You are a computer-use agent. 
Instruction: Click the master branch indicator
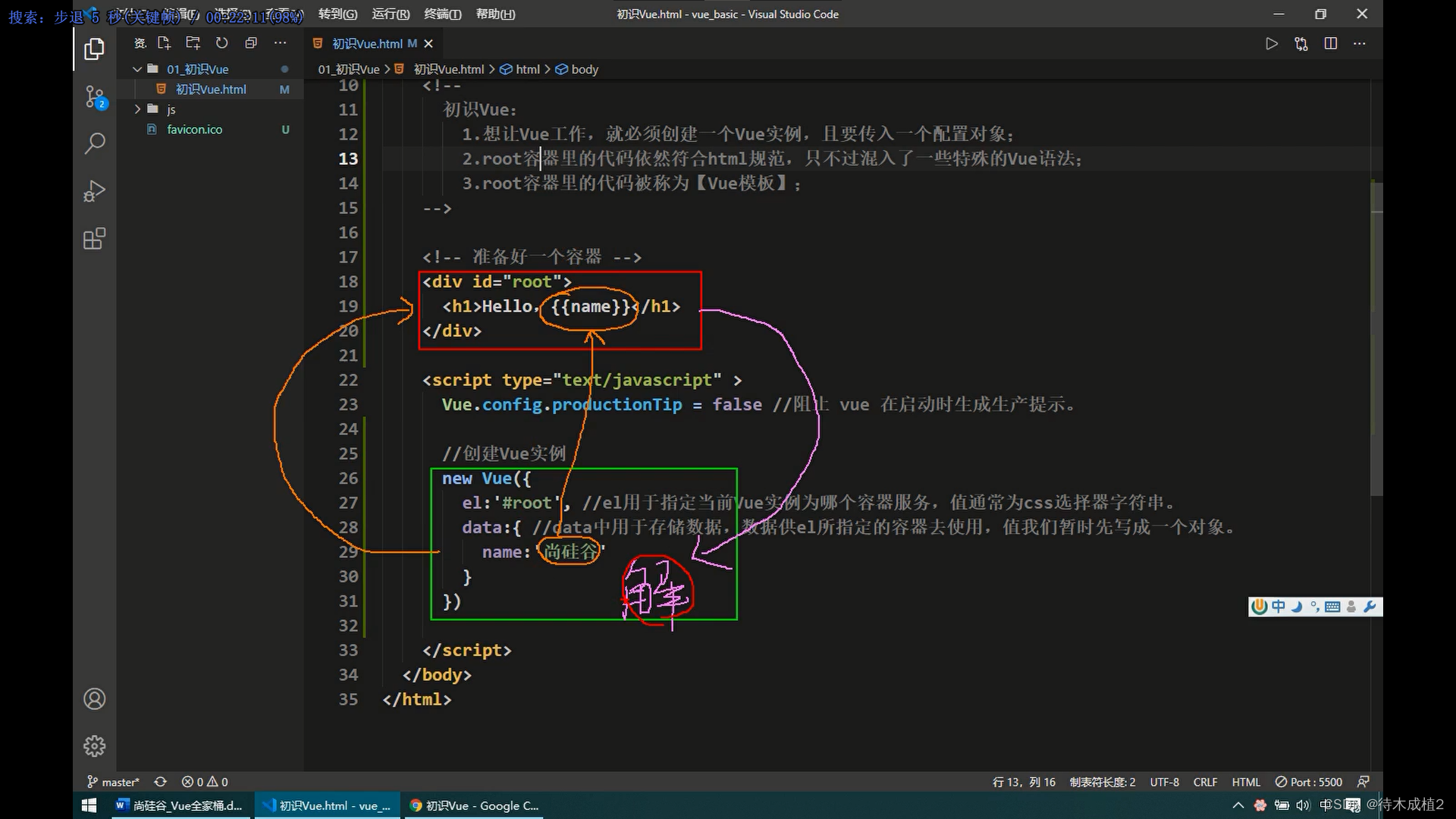(114, 782)
